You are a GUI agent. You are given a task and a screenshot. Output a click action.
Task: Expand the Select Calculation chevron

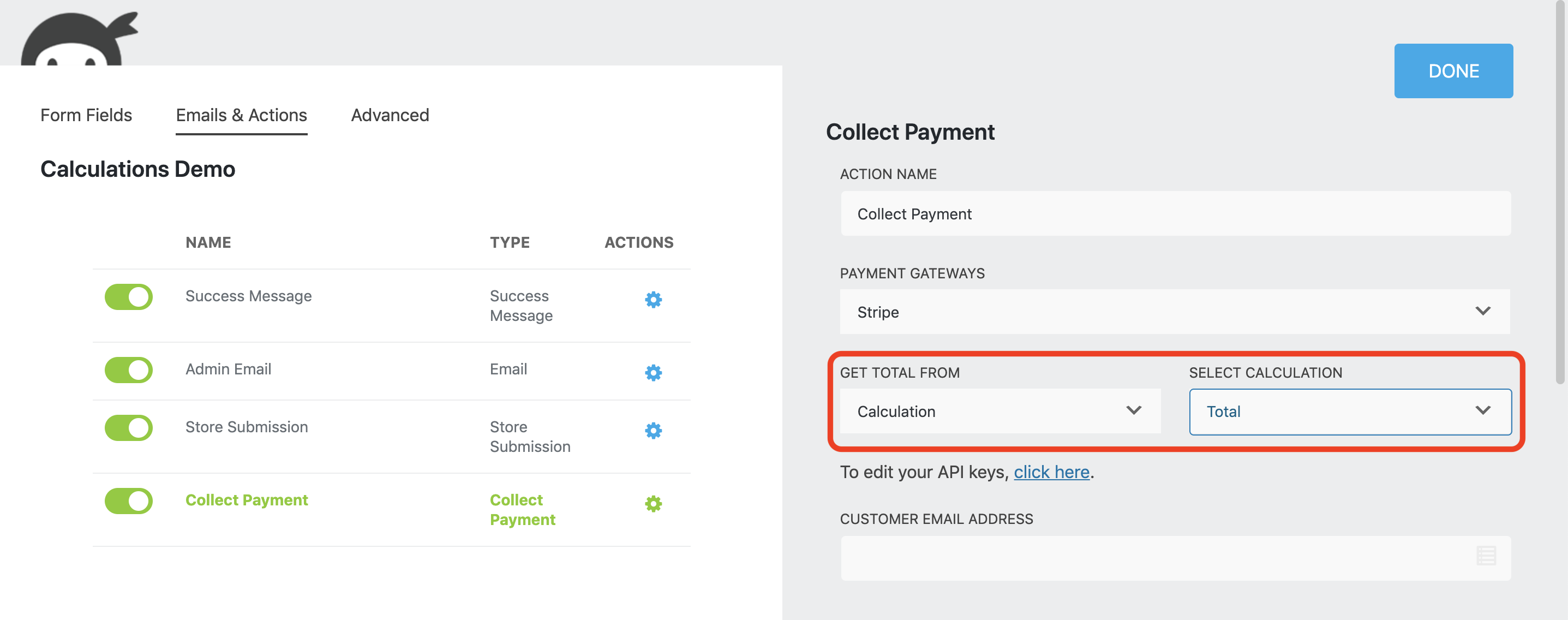click(1482, 410)
